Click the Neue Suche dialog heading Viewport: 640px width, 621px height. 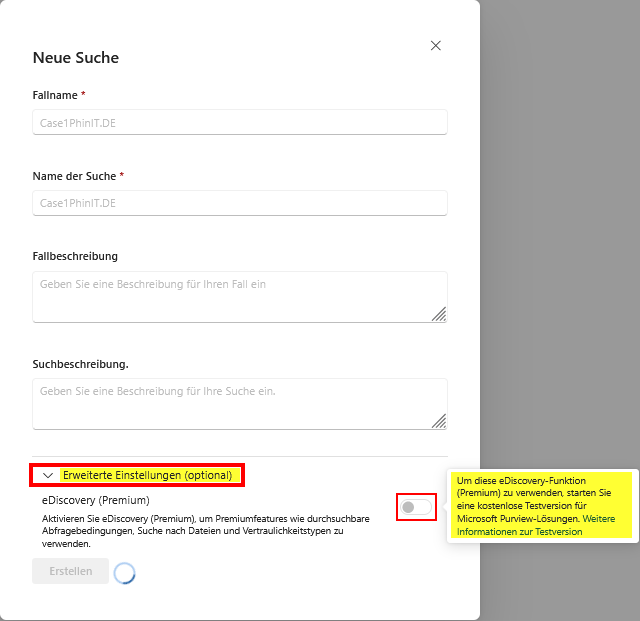76,58
